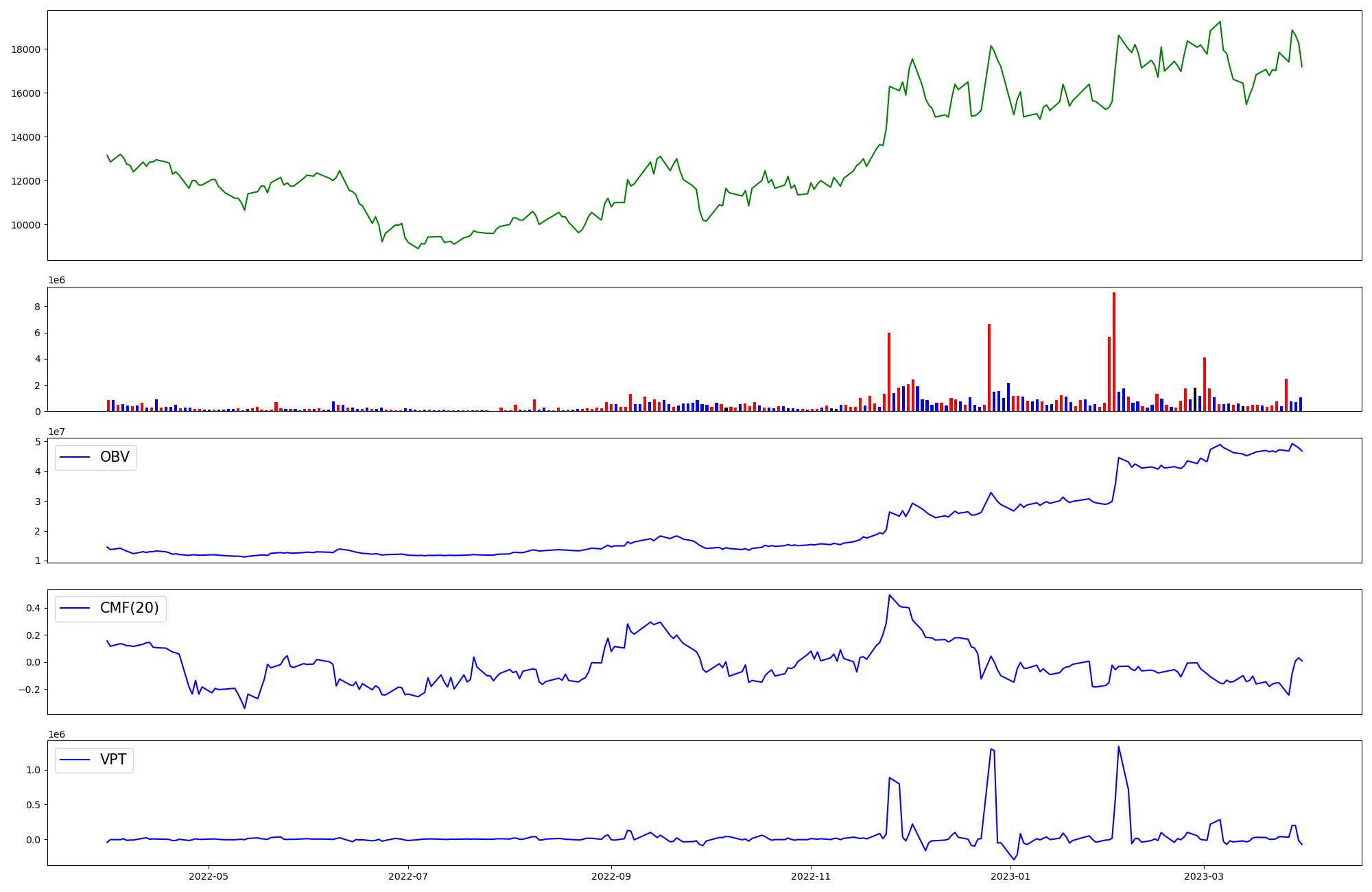Select the 2023-03 date tick label
Viewport: 1372px width, 892px height.
[x=1204, y=876]
